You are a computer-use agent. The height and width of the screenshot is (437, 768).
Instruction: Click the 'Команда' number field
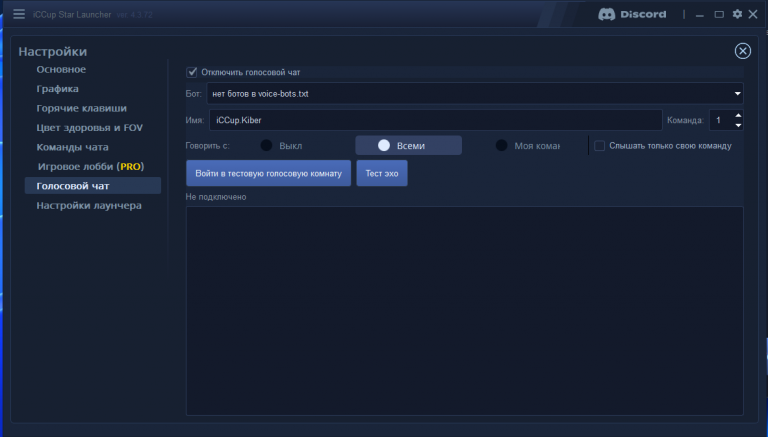721,120
